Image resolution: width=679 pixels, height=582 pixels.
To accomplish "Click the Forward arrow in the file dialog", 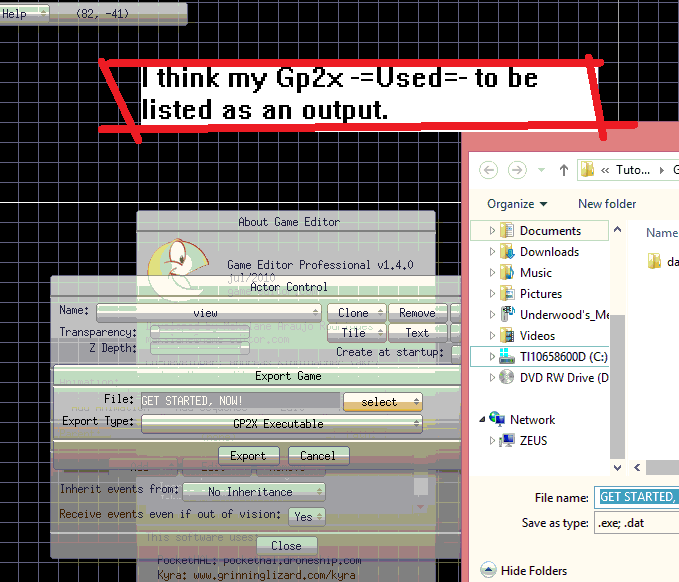I will (x=517, y=170).
